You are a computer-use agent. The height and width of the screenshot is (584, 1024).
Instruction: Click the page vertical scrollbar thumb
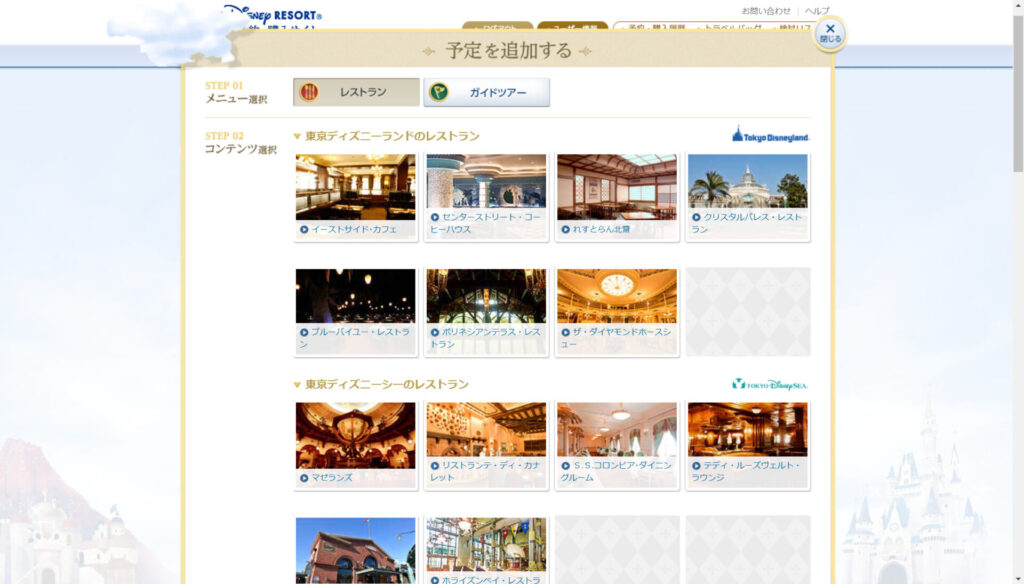coord(1018,93)
